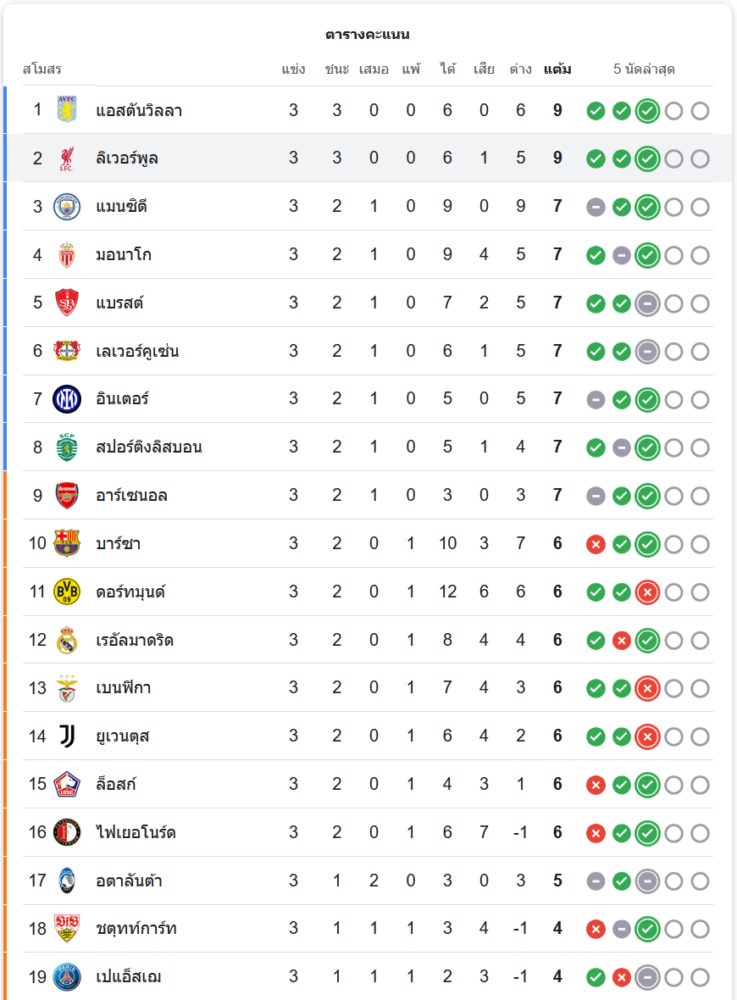
Task: Click the แต้ม points column header
Action: (558, 70)
